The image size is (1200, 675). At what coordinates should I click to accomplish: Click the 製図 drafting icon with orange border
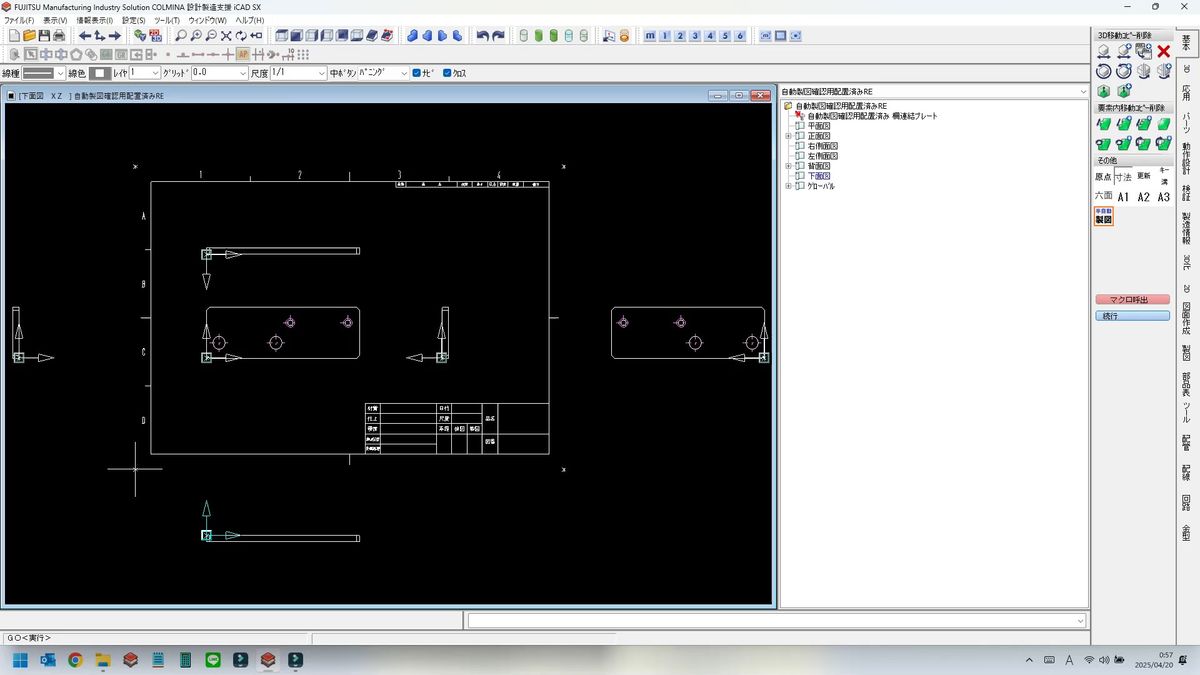coord(1104,216)
